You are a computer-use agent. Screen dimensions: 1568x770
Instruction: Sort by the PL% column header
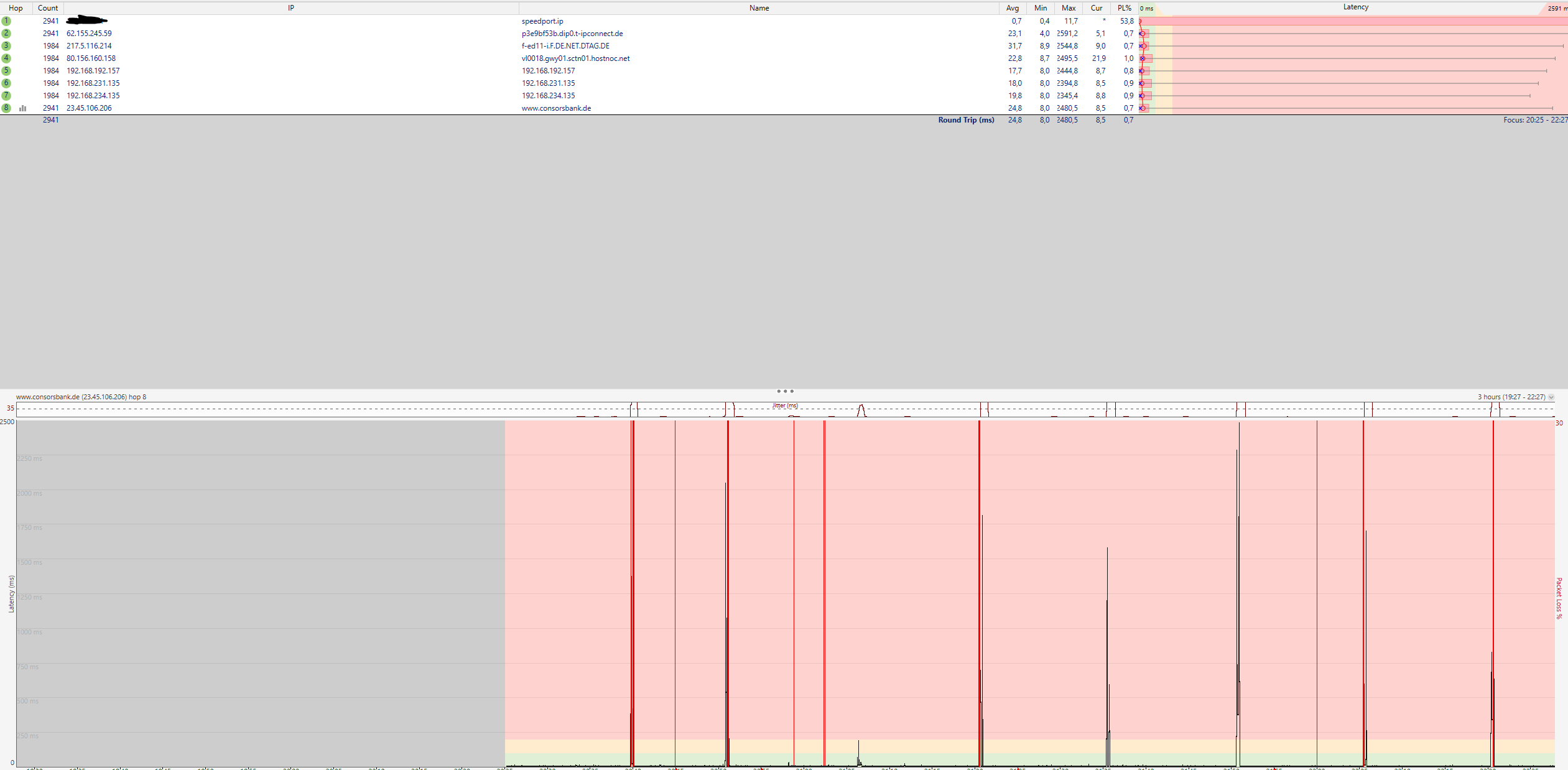pyautogui.click(x=1124, y=8)
